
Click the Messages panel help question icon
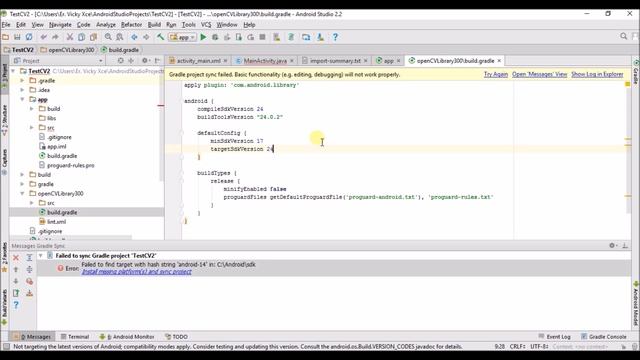click(x=16, y=305)
